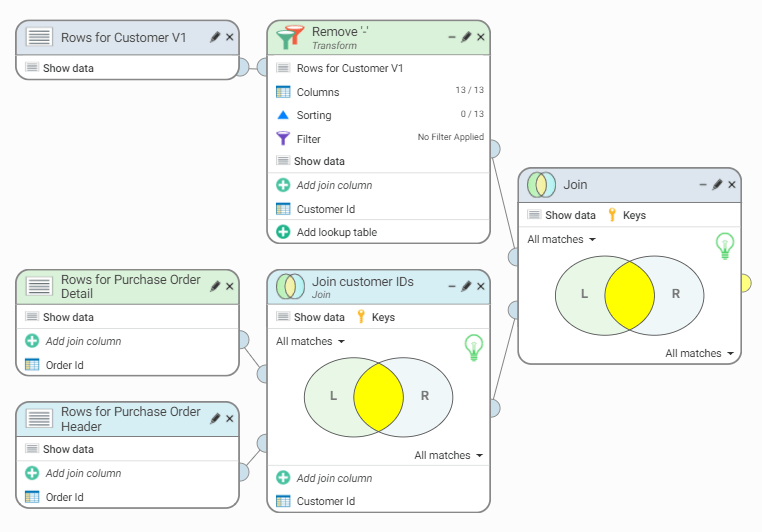Click the lightbulb icon in Join customer IDs node
The image size is (762, 532).
[x=474, y=348]
